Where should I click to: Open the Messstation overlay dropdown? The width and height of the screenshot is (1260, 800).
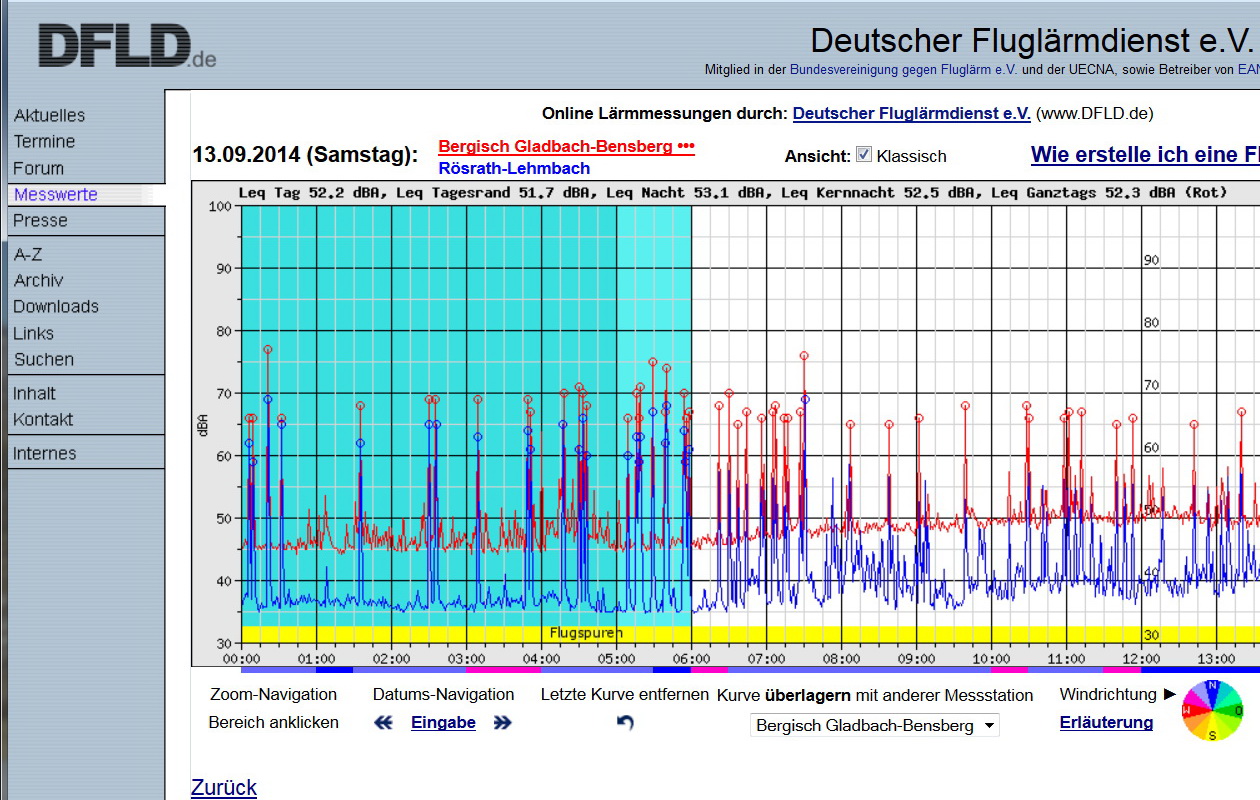pos(875,726)
